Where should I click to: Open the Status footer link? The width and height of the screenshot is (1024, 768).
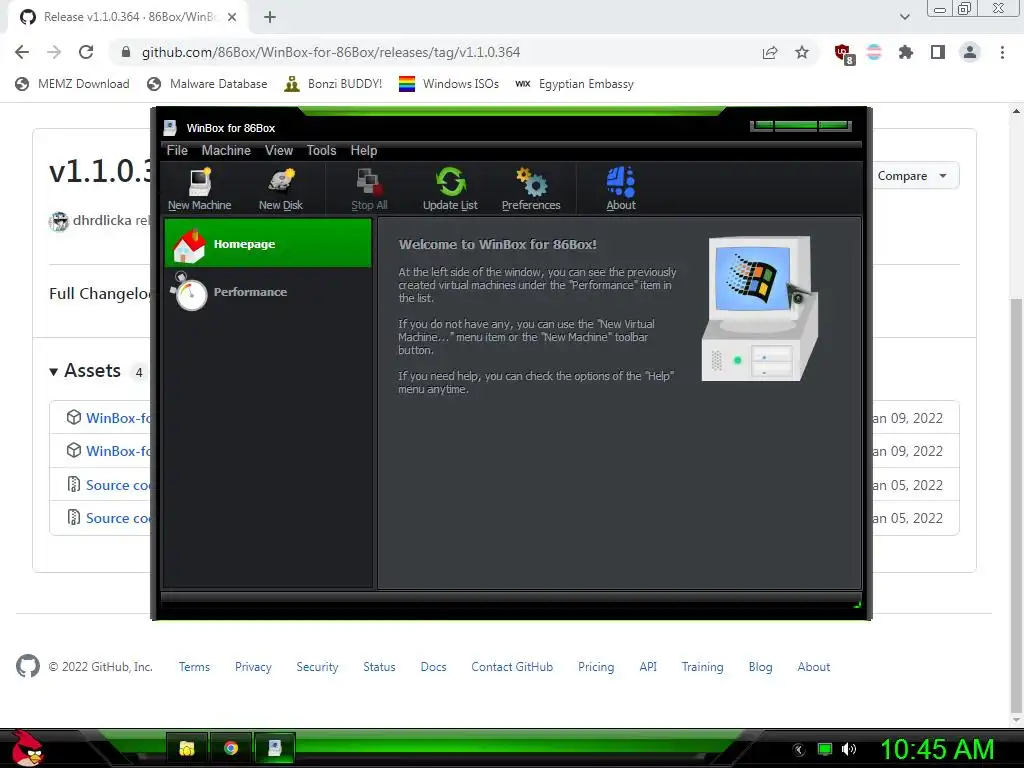coord(379,667)
